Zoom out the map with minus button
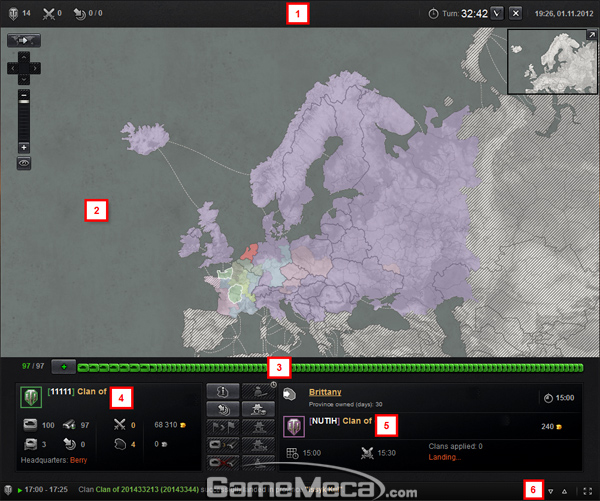The width and height of the screenshot is (600, 501). (x=24, y=95)
